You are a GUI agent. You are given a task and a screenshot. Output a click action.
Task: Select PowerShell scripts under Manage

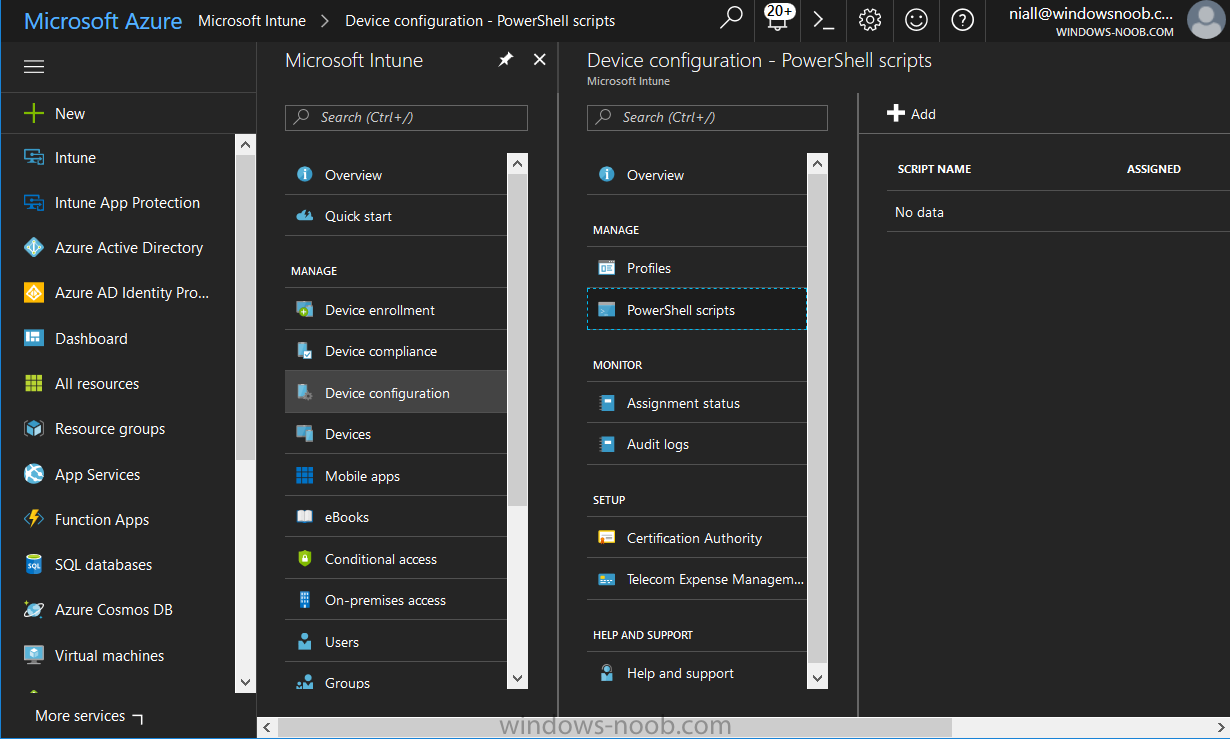(696, 310)
